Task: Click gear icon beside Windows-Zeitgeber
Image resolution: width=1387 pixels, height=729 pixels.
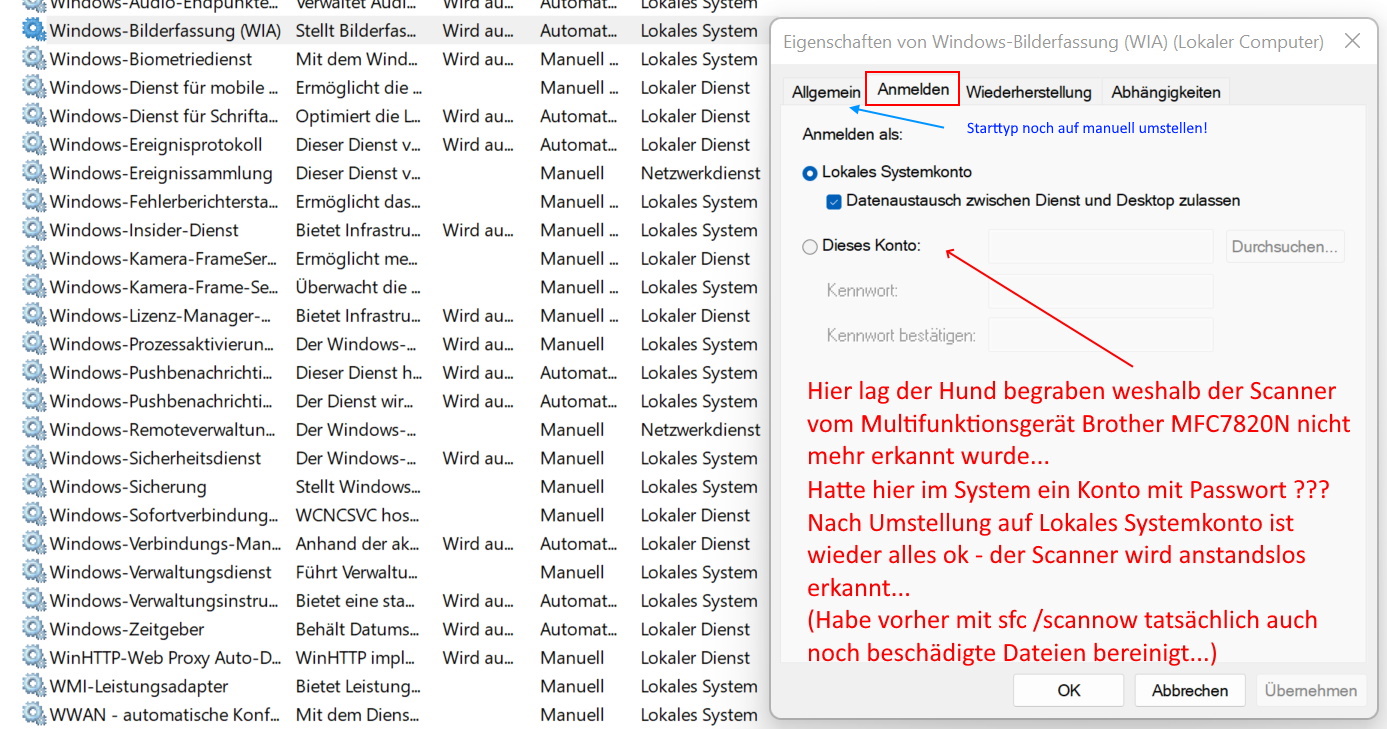Action: coord(34,629)
